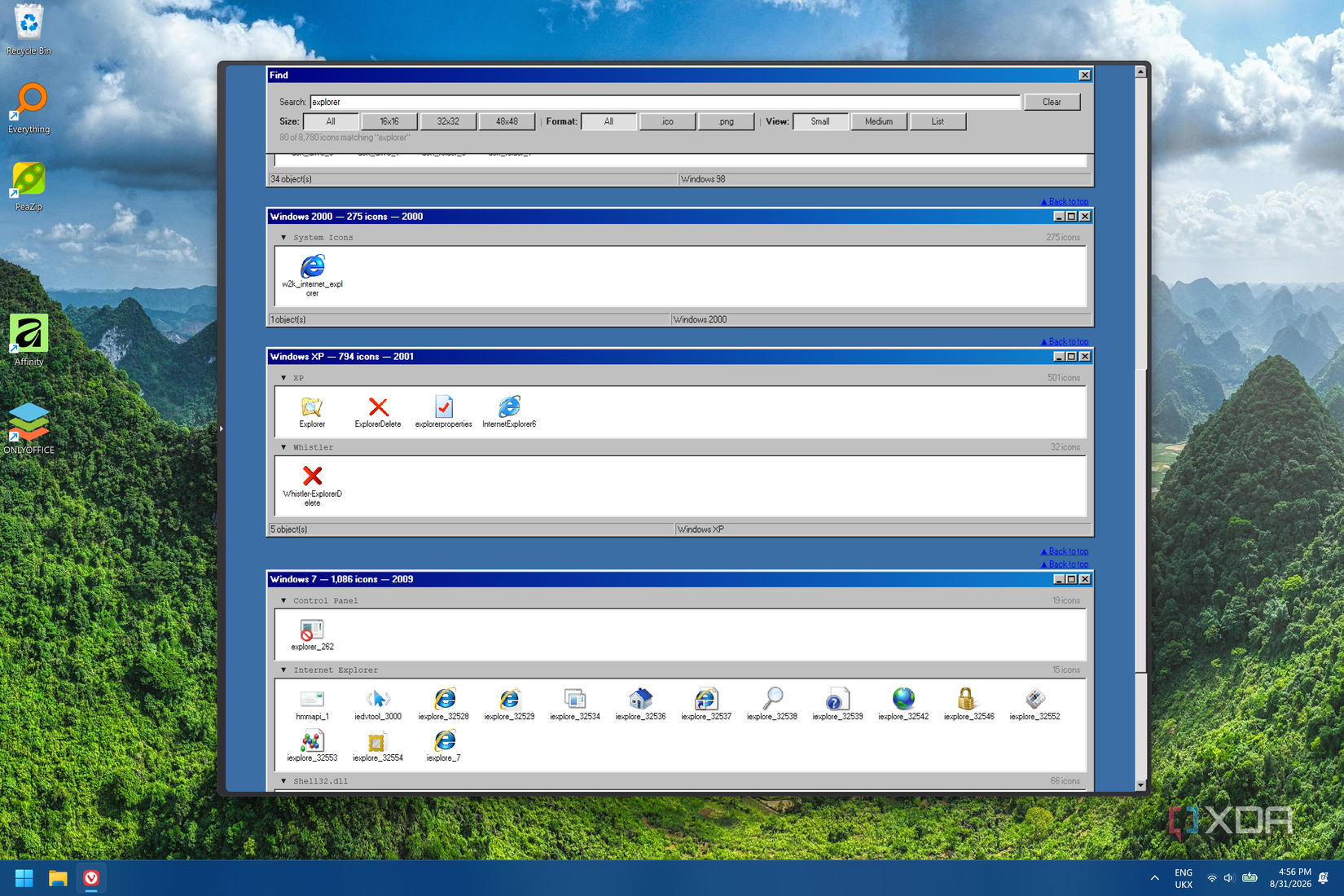The image size is (1344, 896).
Task: Set the Size filter to All
Action: point(330,121)
